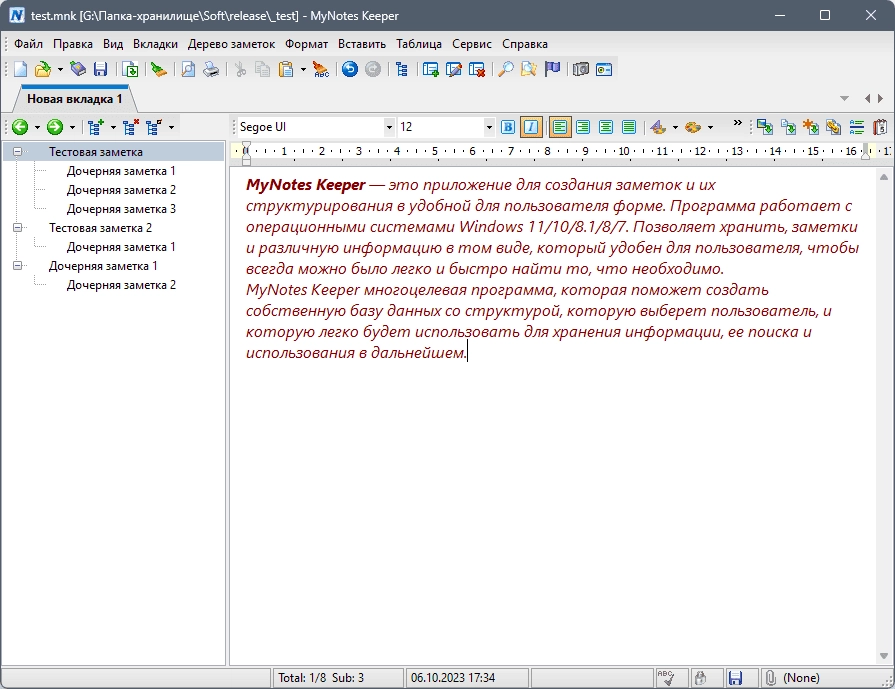Open the Правка menu
This screenshot has height=689, width=895.
pyautogui.click(x=72, y=44)
